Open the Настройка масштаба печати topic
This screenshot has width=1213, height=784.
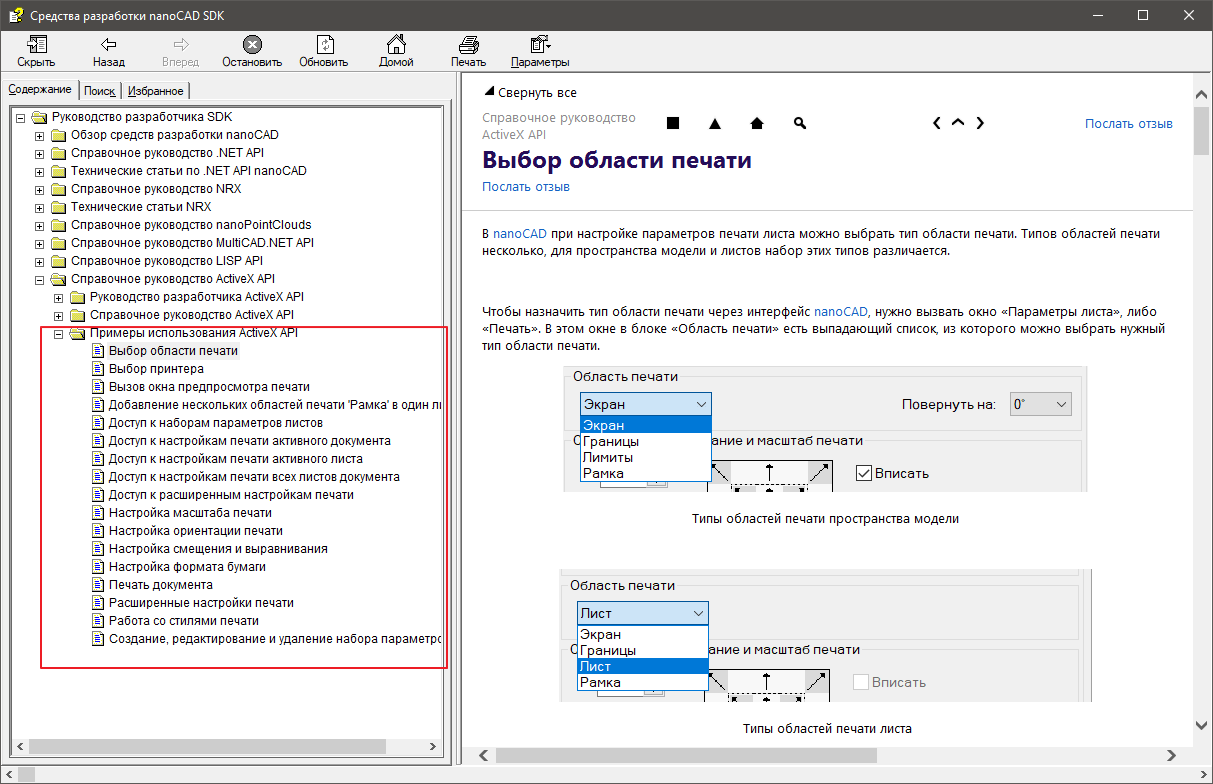[190, 513]
